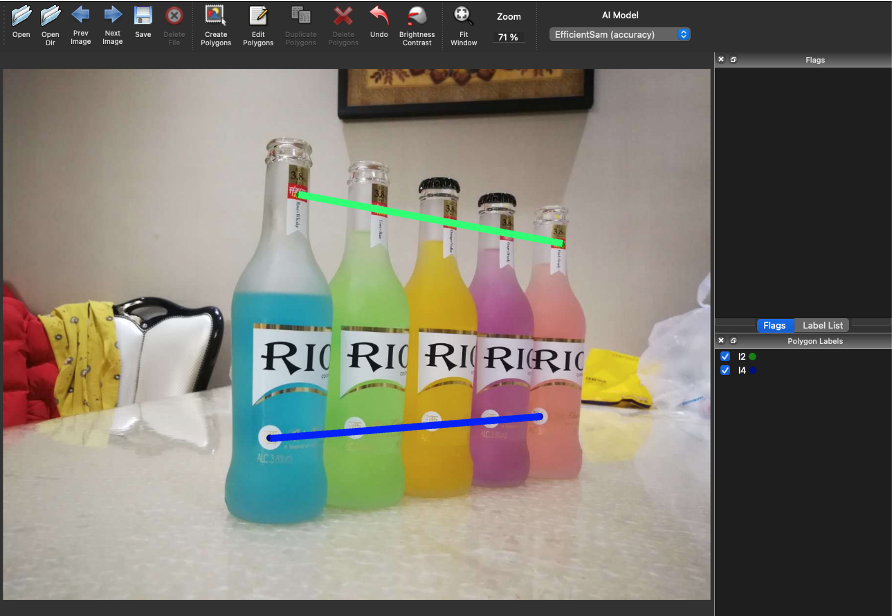
Task: Save the annotations
Action: [143, 17]
